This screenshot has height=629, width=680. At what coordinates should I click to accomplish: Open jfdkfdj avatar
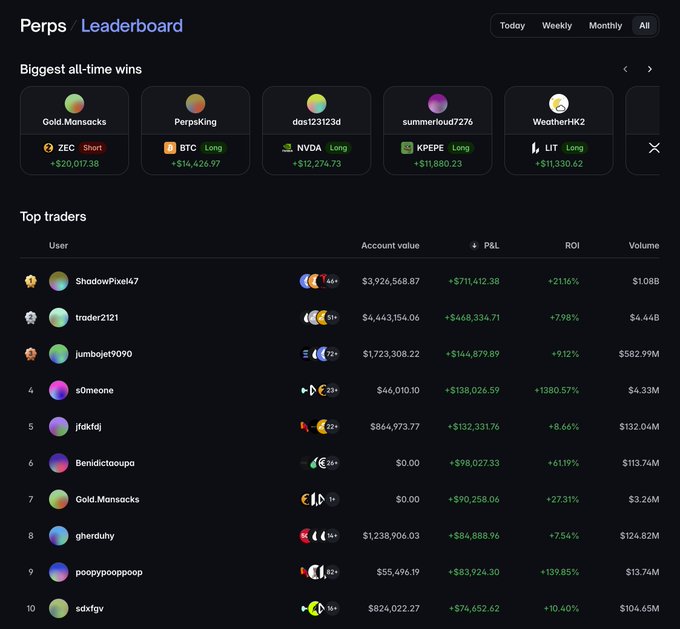click(x=59, y=426)
